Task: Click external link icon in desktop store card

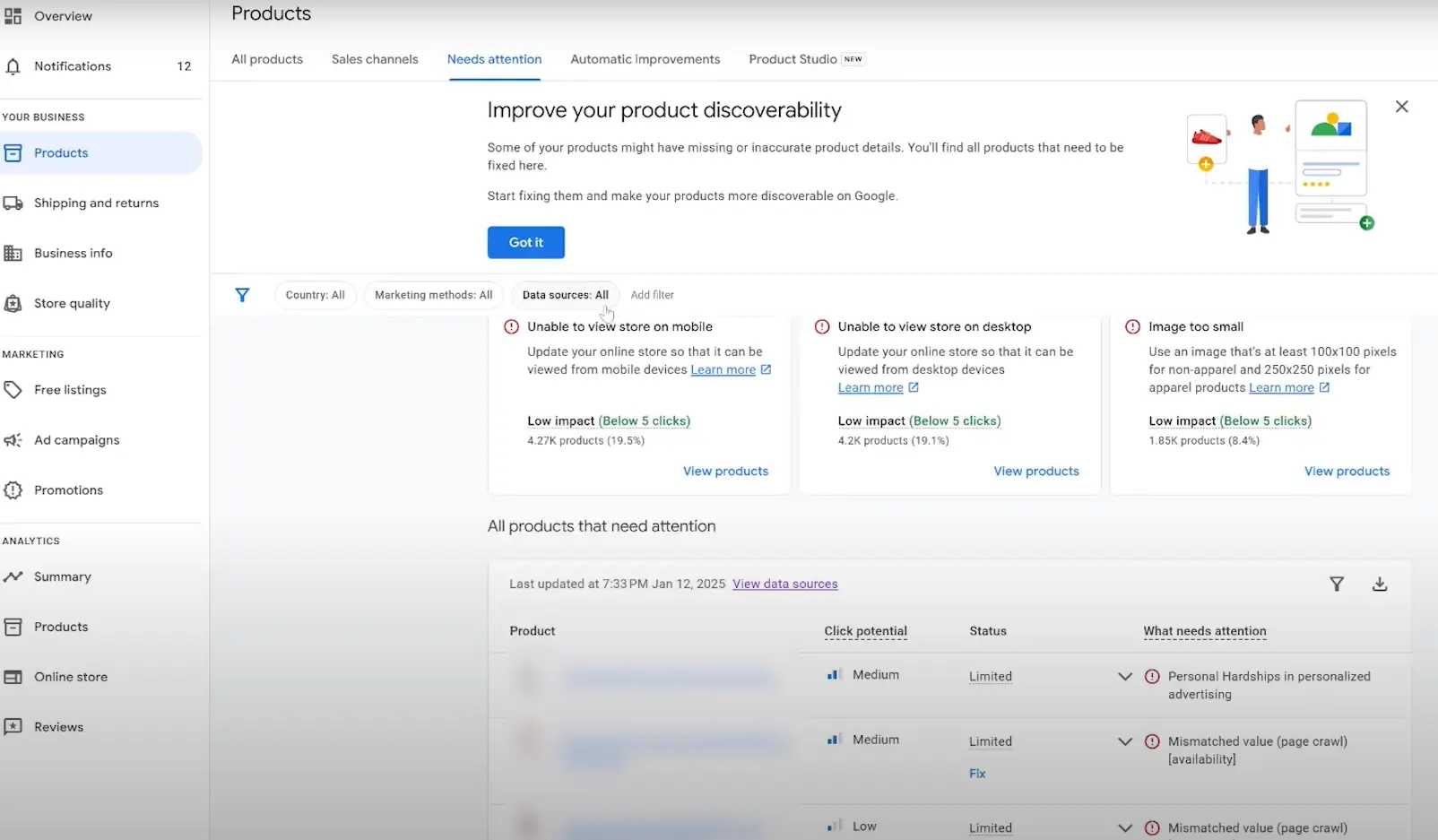Action: pyautogui.click(x=914, y=387)
